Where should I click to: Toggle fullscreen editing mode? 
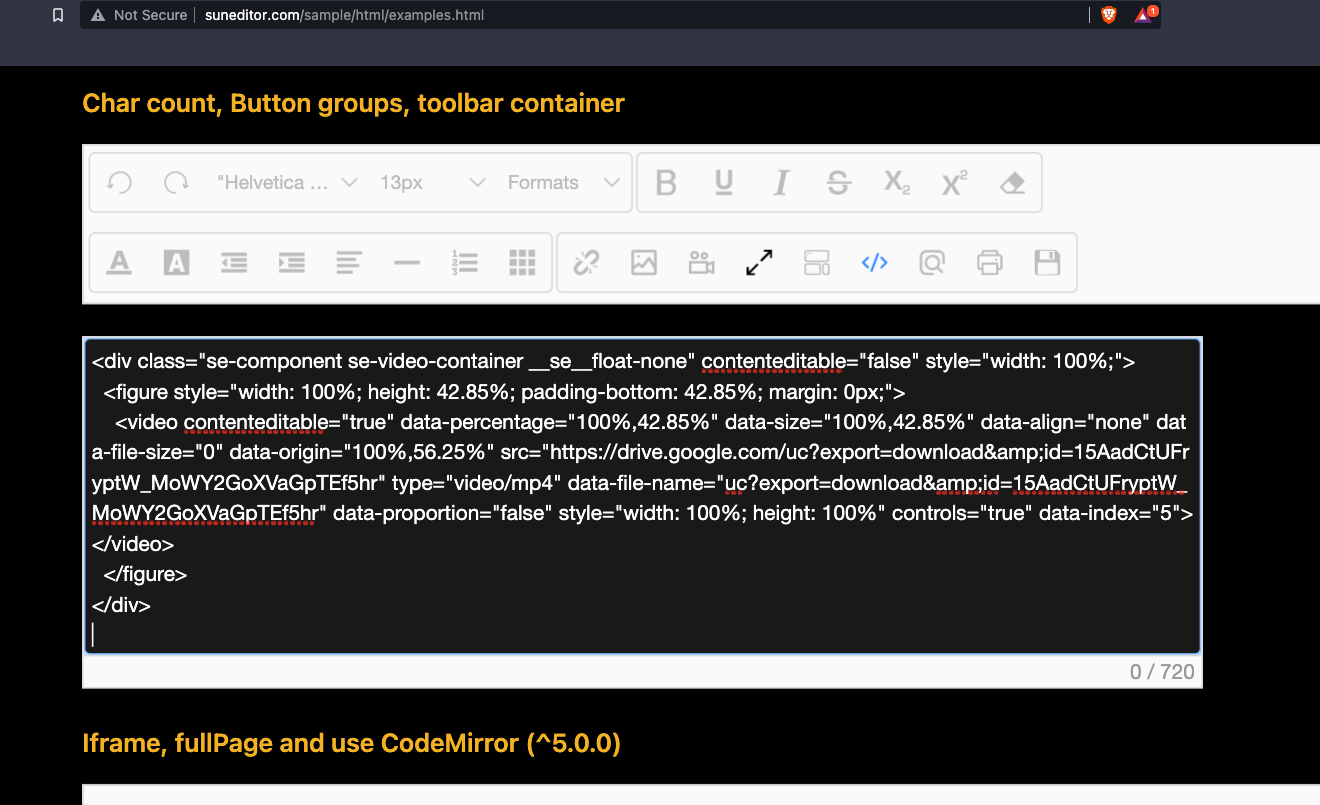coord(759,262)
